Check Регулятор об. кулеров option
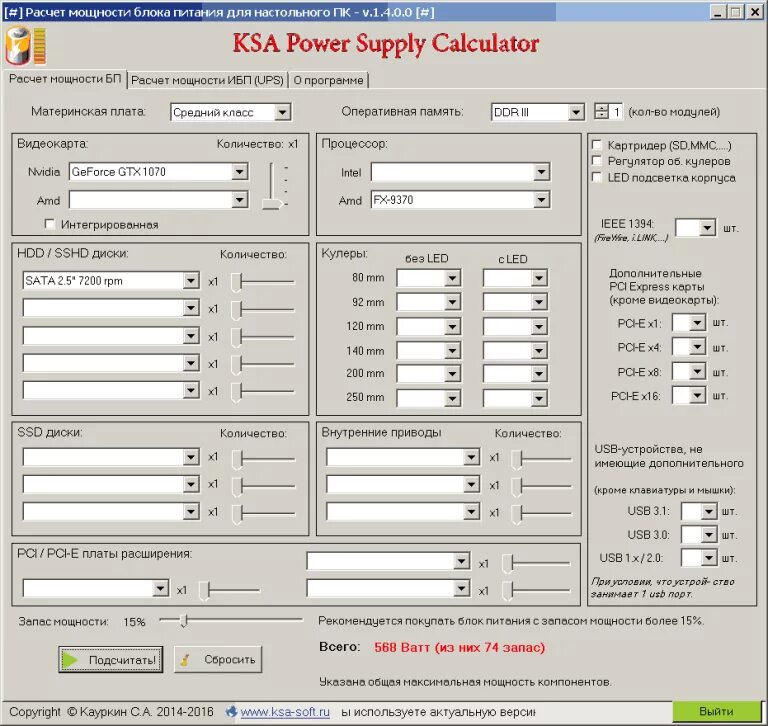 597,161
